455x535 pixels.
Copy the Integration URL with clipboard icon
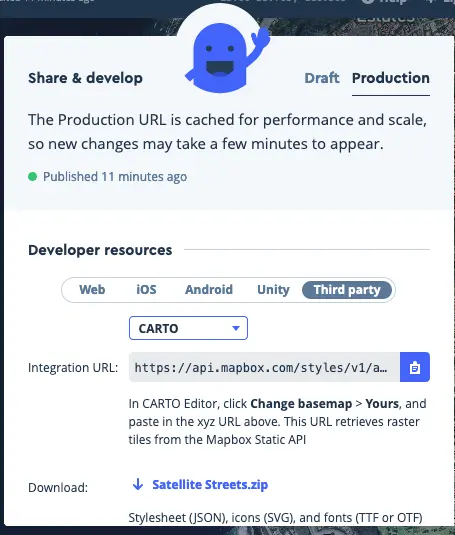(415, 367)
